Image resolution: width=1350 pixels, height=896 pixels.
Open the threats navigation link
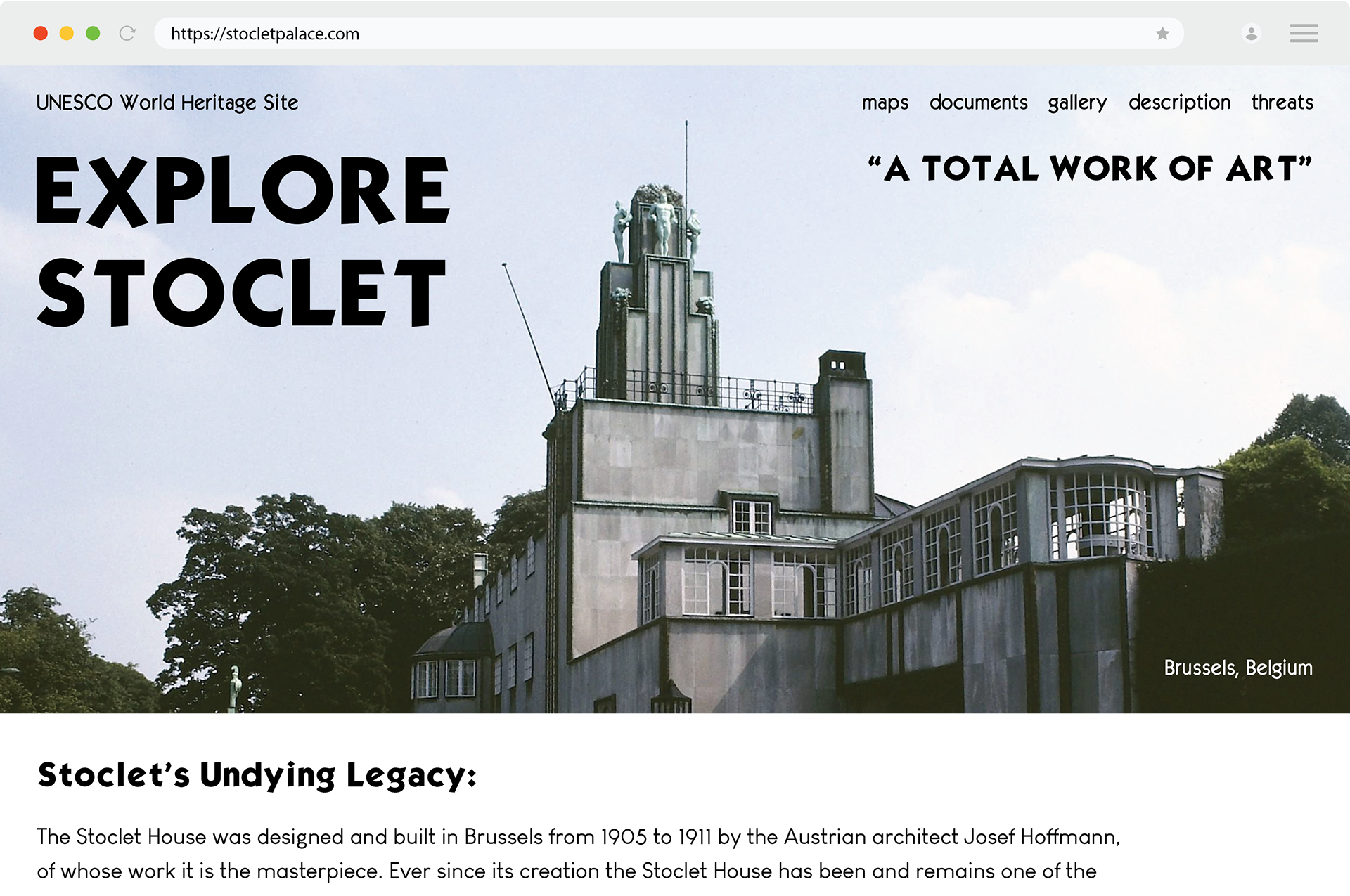pyautogui.click(x=1282, y=103)
